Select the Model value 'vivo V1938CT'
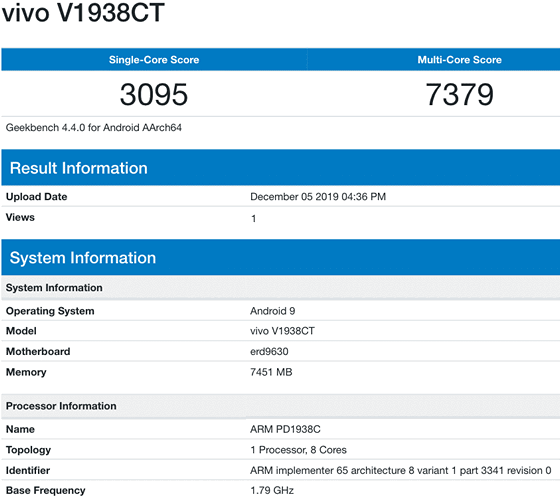Image resolution: width=560 pixels, height=500 pixels. 282,331
